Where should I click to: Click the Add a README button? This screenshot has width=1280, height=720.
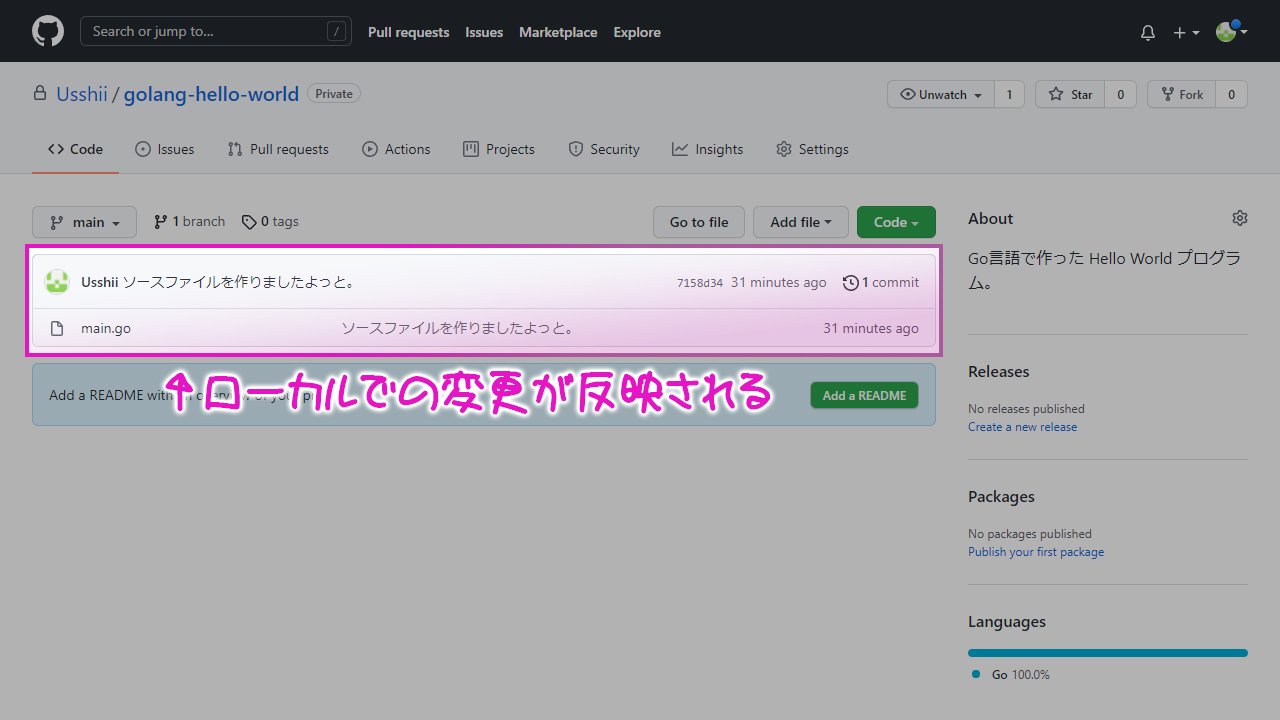[x=864, y=395]
